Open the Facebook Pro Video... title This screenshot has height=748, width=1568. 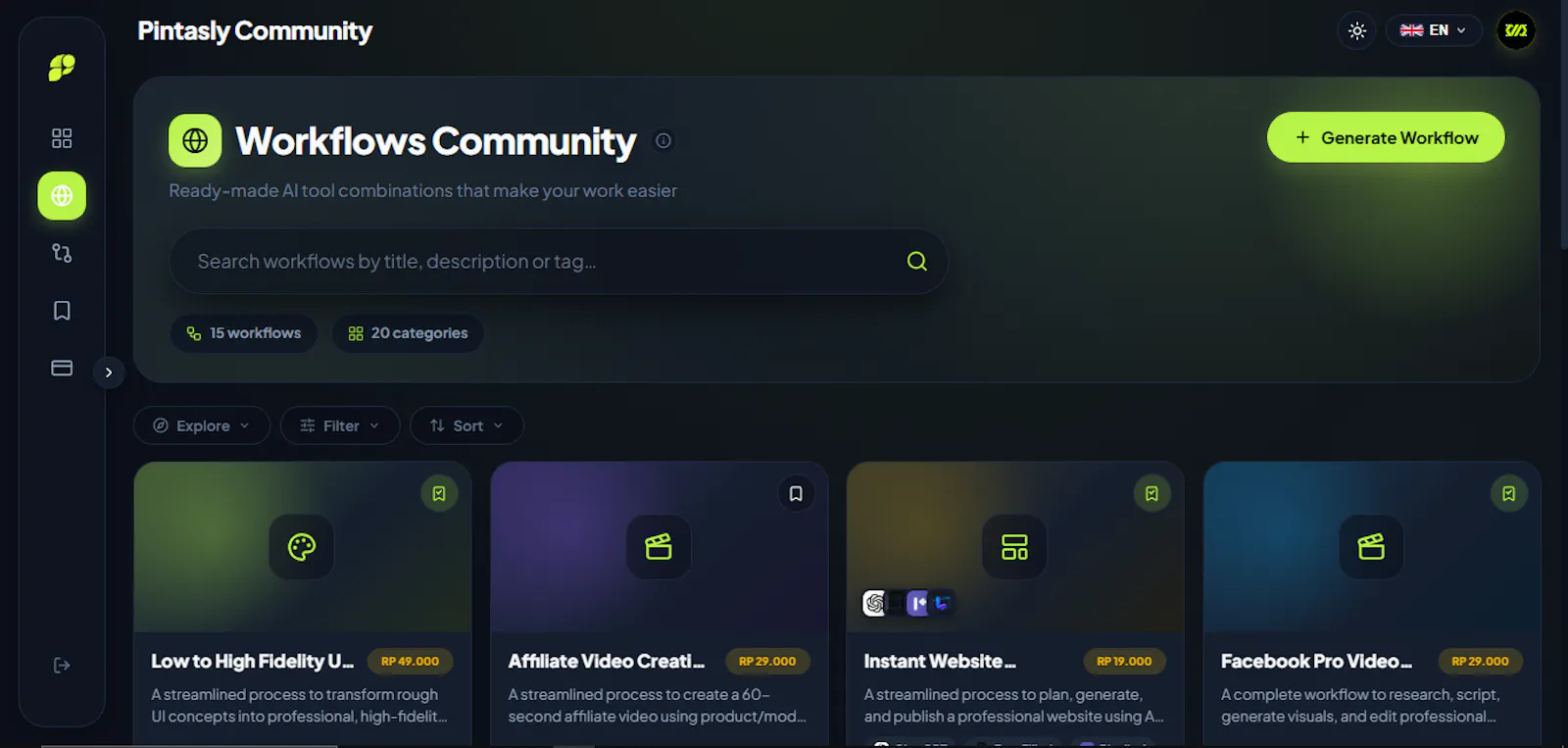[1316, 662]
